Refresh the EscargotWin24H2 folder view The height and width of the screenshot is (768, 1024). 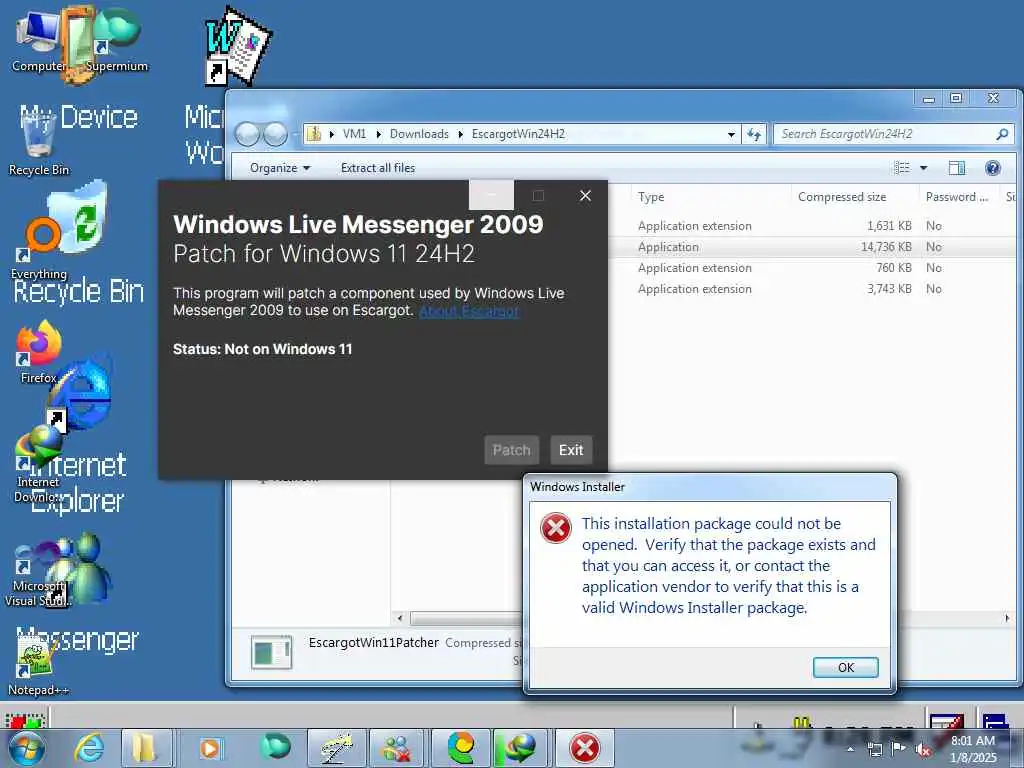[x=754, y=135]
